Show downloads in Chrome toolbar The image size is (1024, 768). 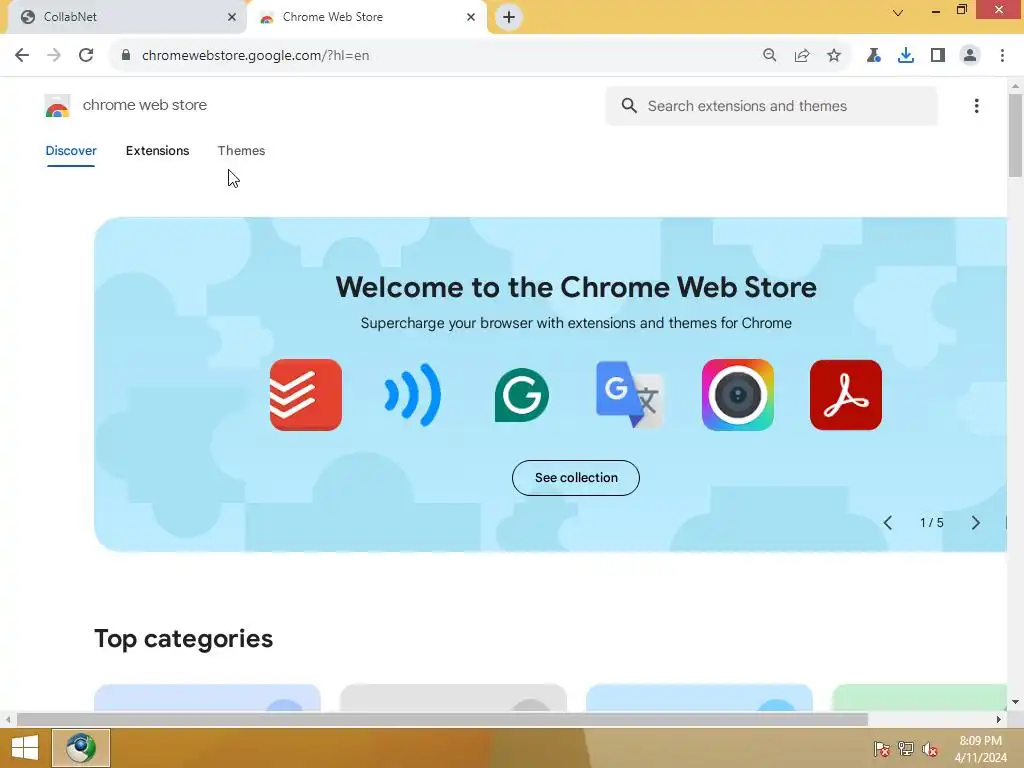pyautogui.click(x=905, y=56)
